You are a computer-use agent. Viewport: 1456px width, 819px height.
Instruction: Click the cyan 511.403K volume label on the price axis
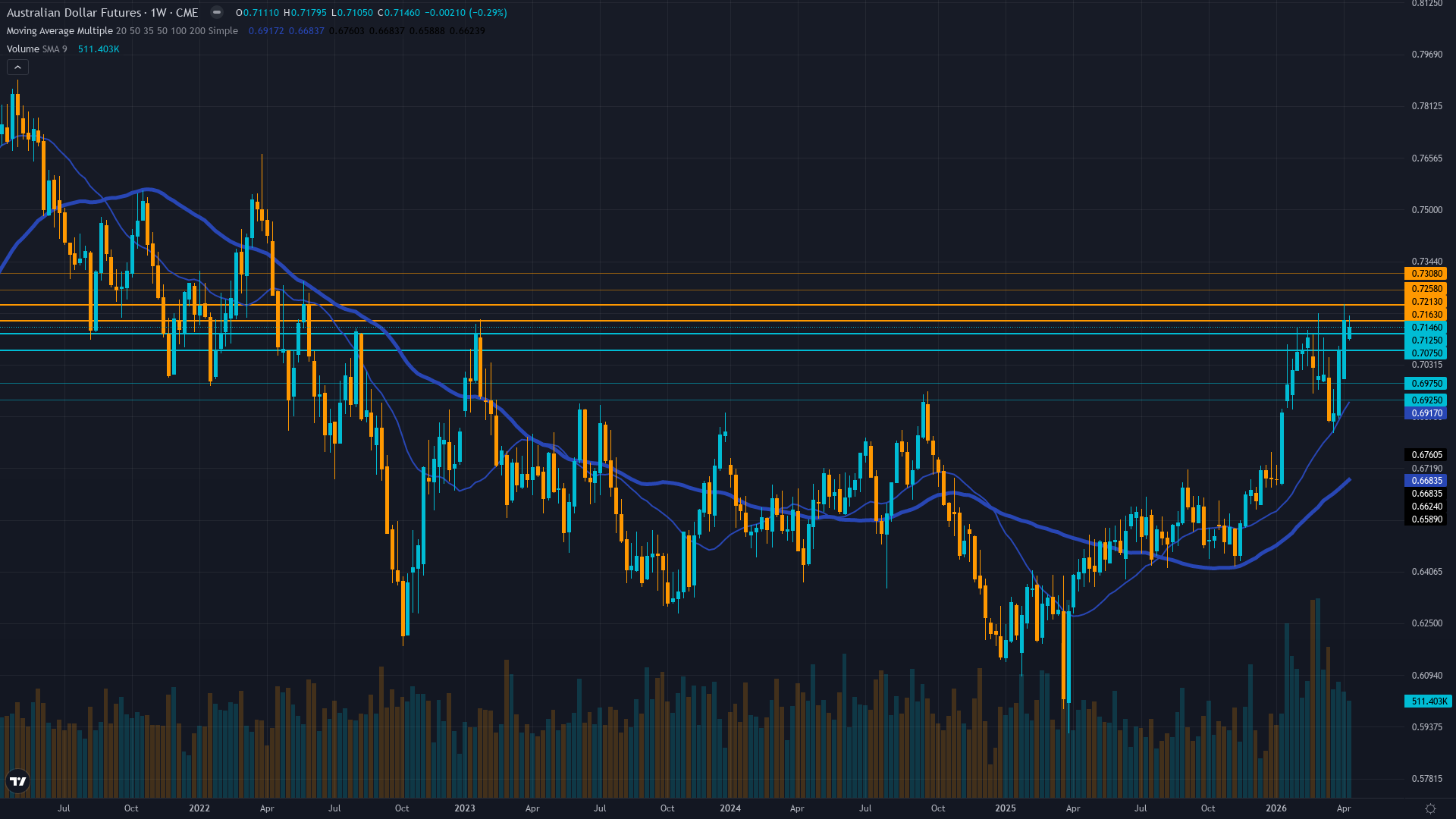(1429, 701)
